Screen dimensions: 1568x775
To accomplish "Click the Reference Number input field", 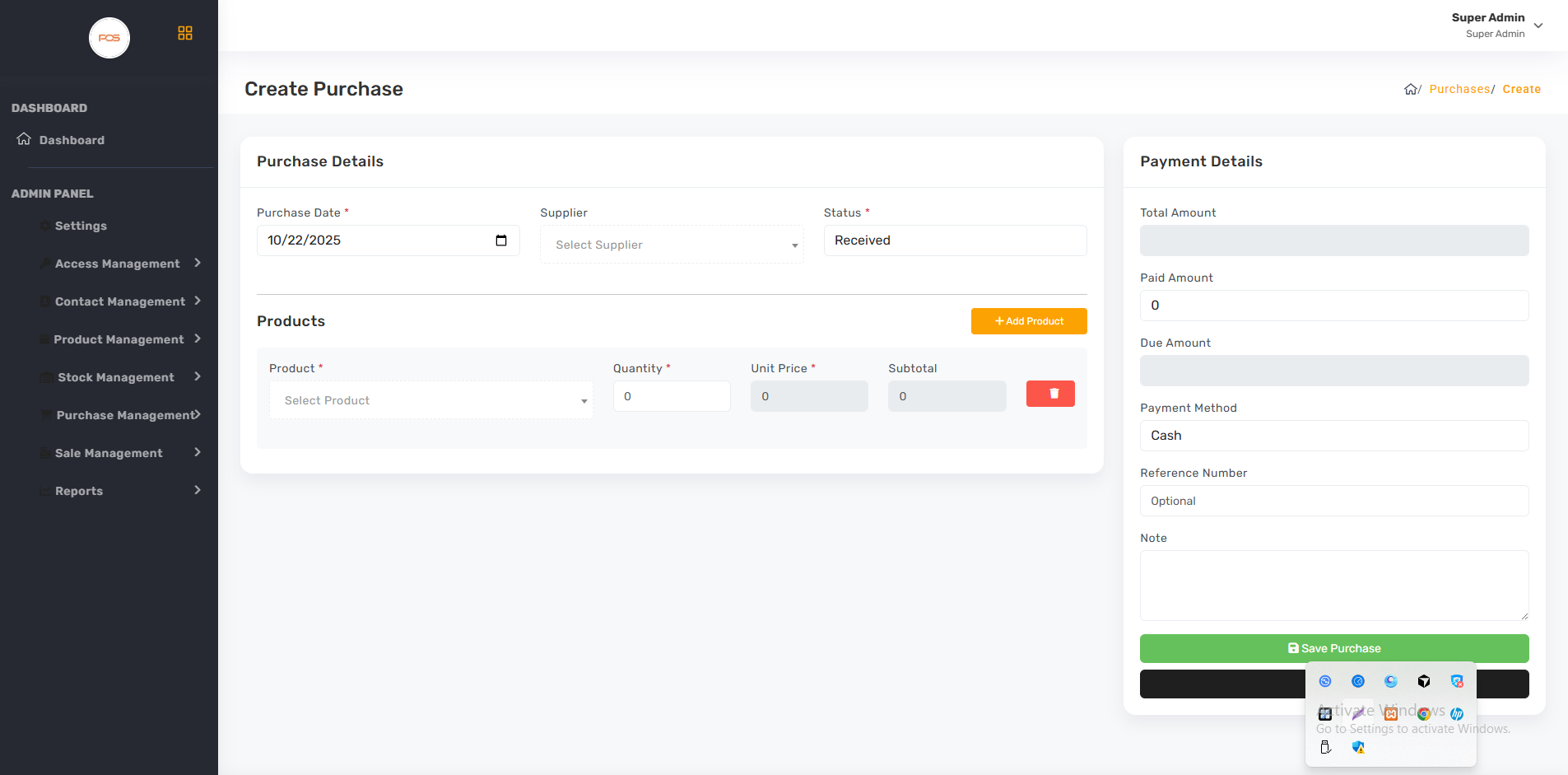I will 1333,501.
